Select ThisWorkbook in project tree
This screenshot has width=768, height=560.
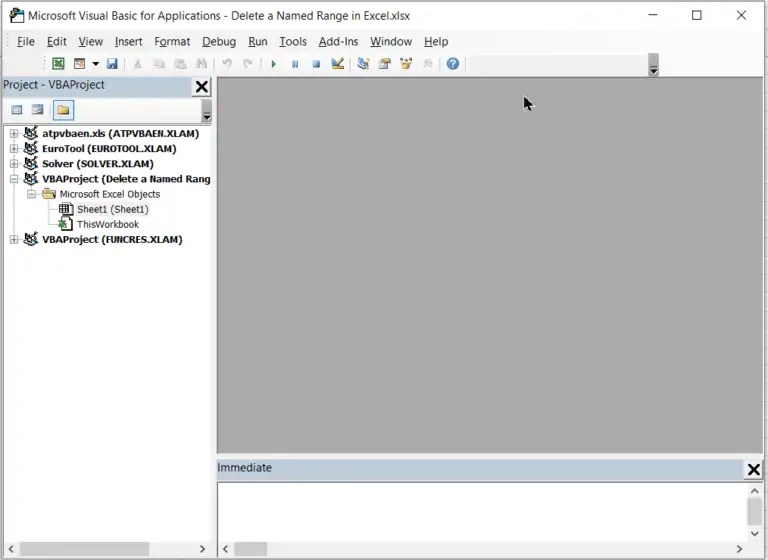[x=108, y=224]
